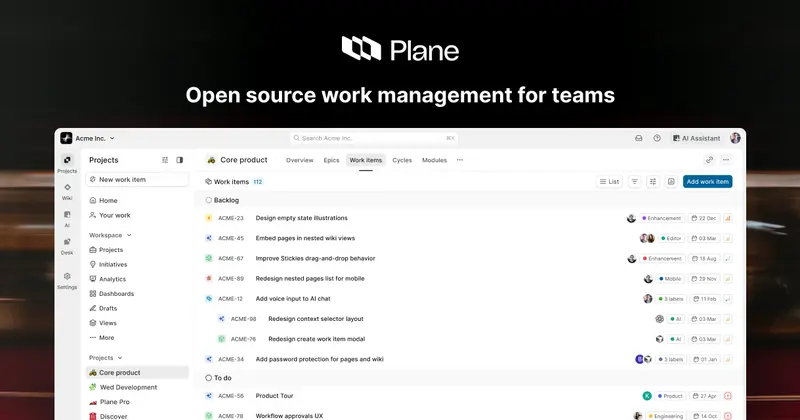Image resolution: width=800 pixels, height=420 pixels.
Task: Click assignee avatar on ACME-45 row
Action: click(647, 238)
